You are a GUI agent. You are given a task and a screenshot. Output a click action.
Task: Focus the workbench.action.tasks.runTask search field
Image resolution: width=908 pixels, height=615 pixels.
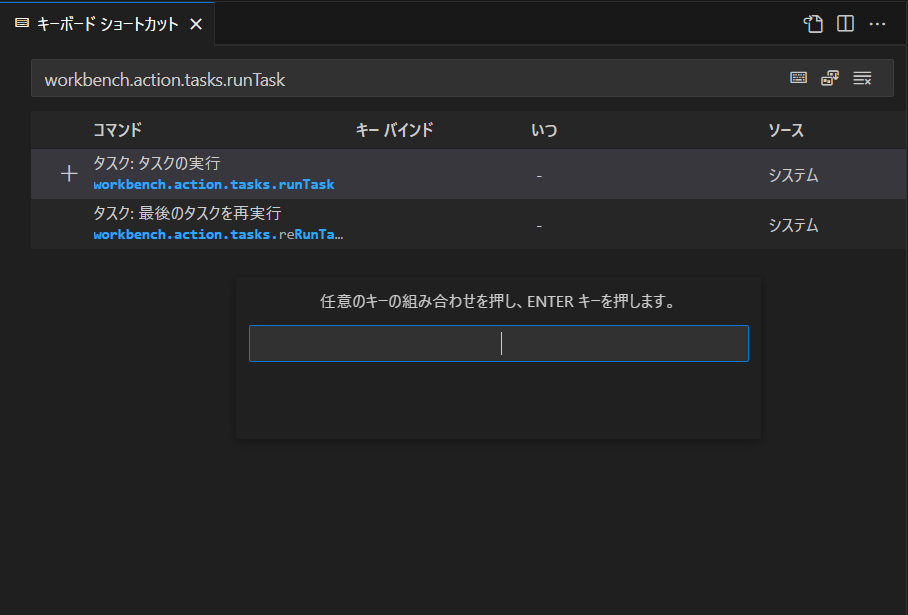400,79
